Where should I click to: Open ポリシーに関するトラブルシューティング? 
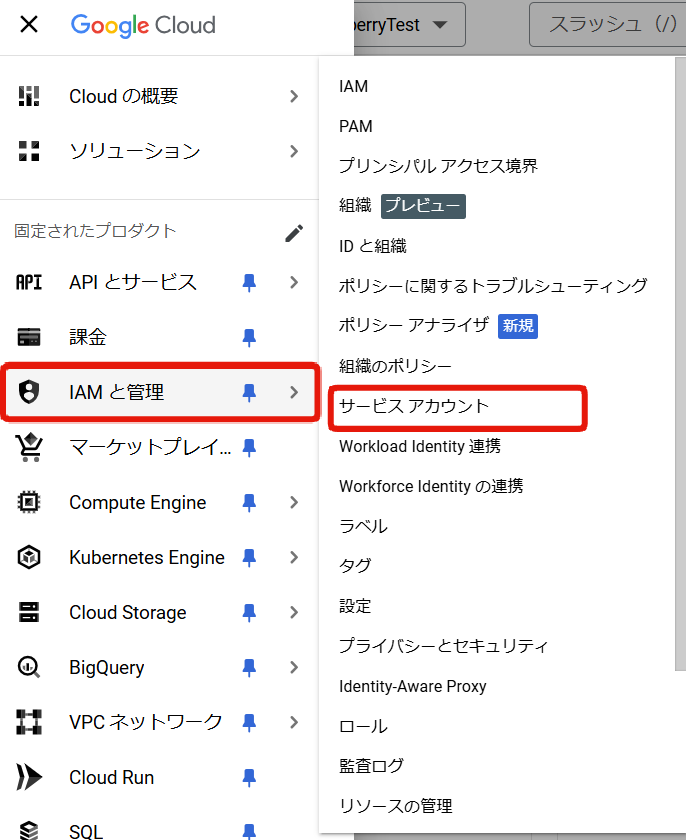(x=493, y=286)
